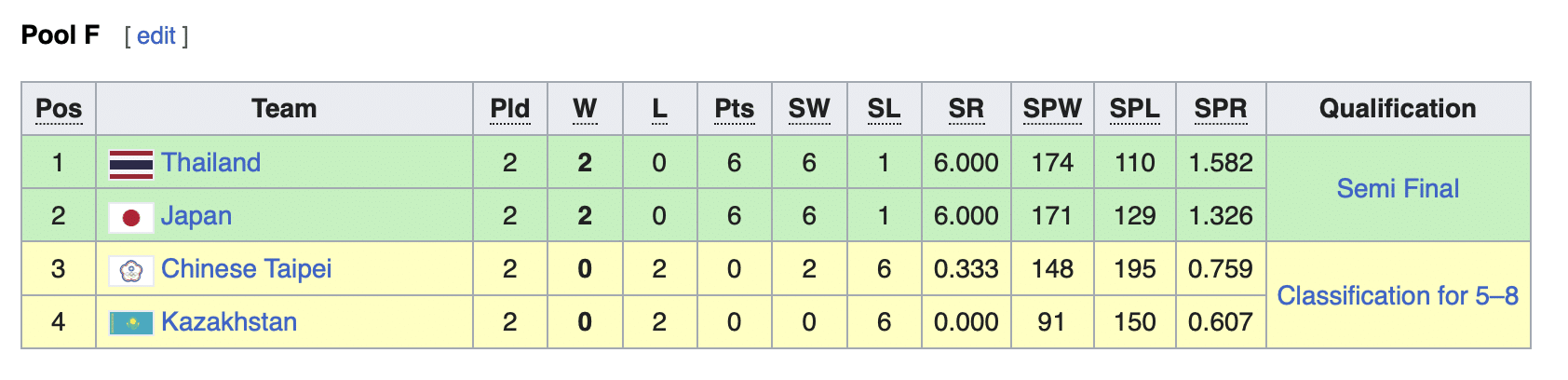The image size is (1568, 380).
Task: Open the Semi Final qualification link
Action: (1397, 189)
